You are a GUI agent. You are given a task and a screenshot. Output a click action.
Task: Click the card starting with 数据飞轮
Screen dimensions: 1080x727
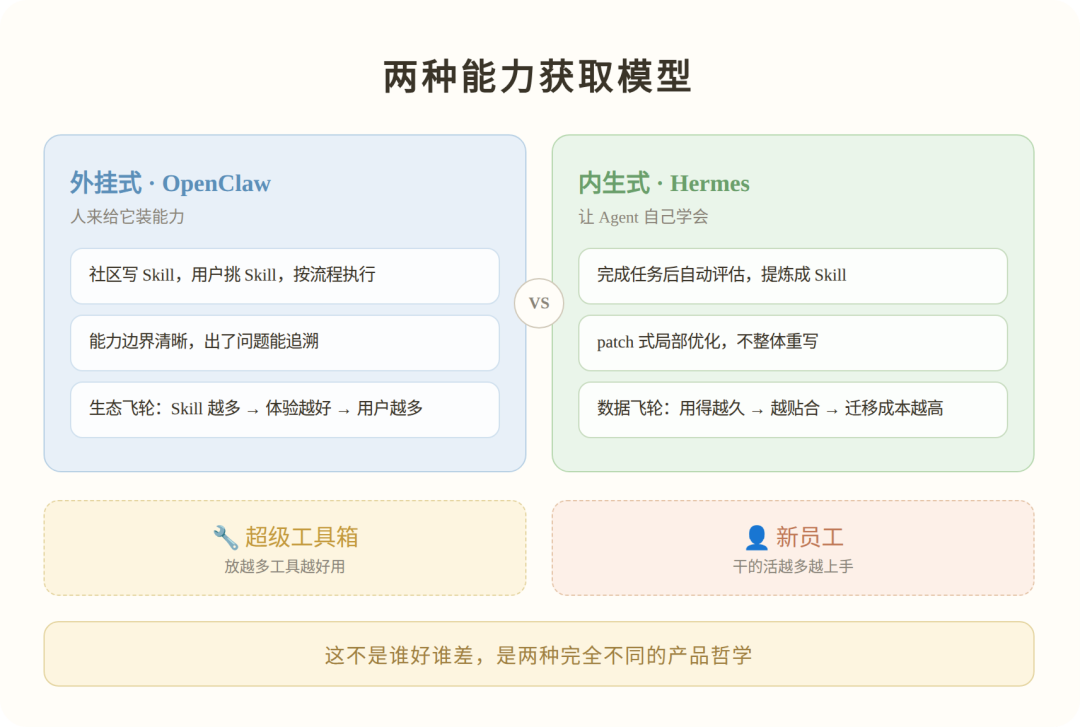(793, 409)
